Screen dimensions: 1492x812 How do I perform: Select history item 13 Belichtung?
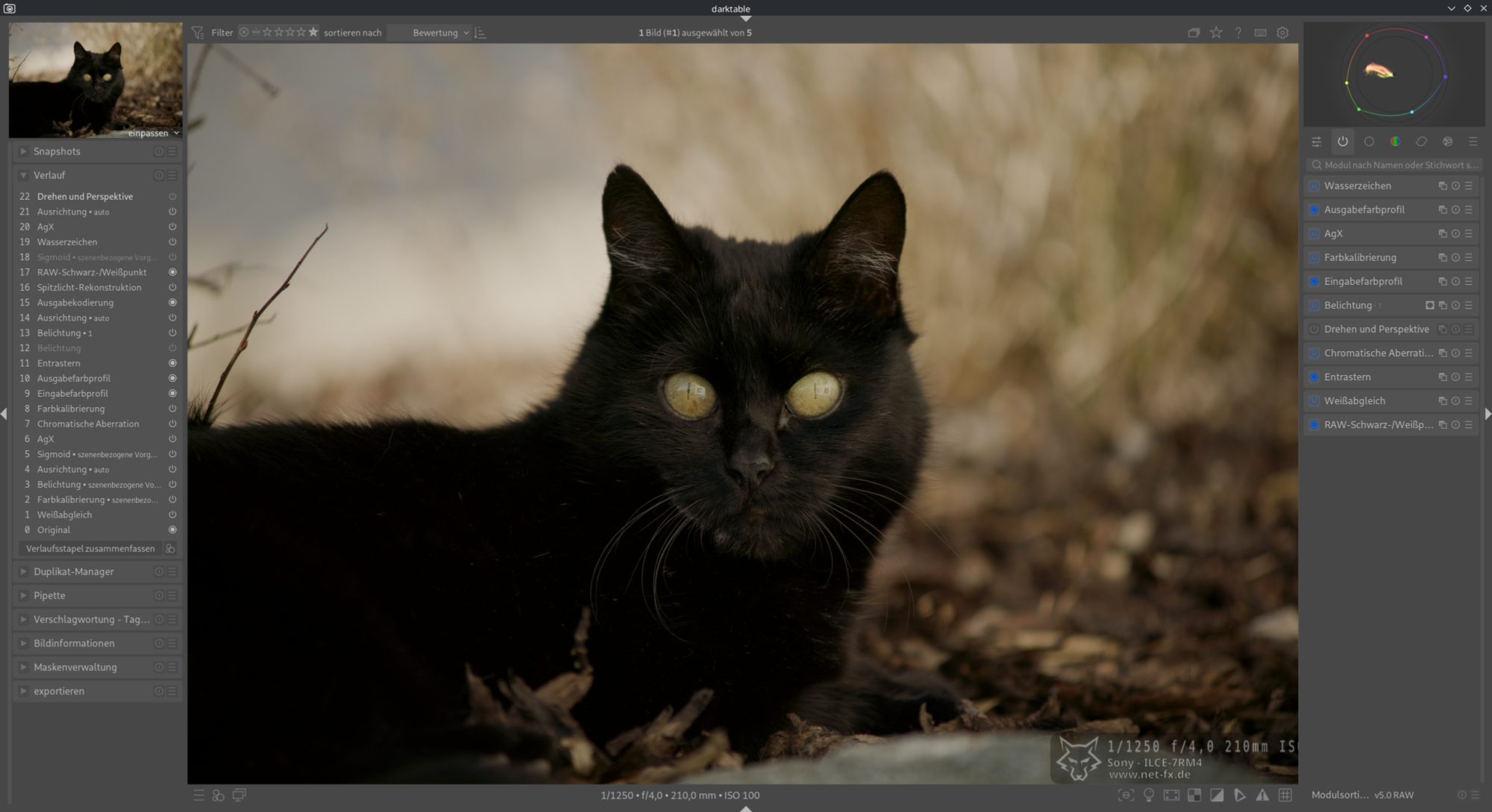pyautogui.click(x=60, y=333)
